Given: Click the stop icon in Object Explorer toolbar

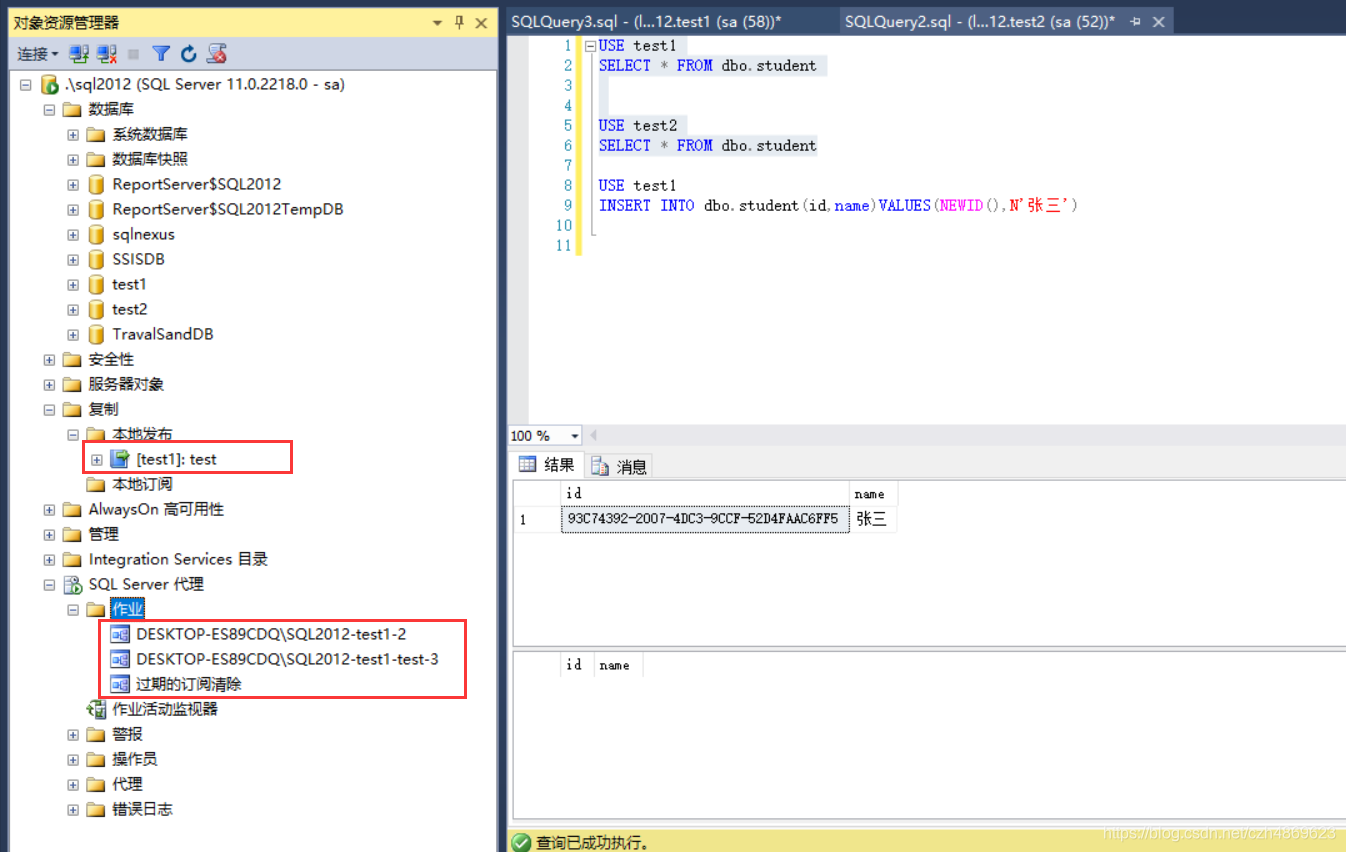Looking at the screenshot, I should (134, 54).
